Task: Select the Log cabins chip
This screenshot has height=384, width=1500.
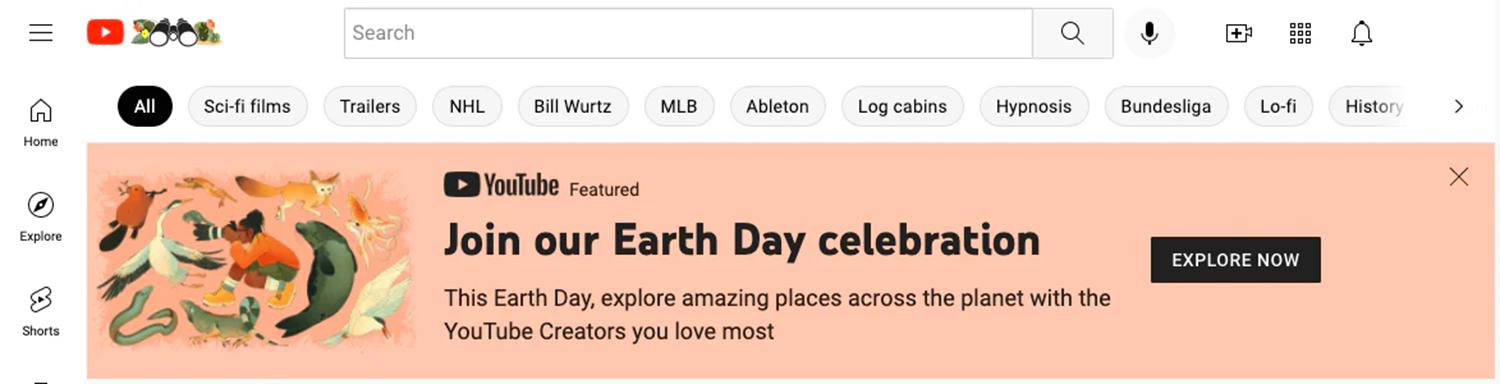Action: (x=902, y=106)
